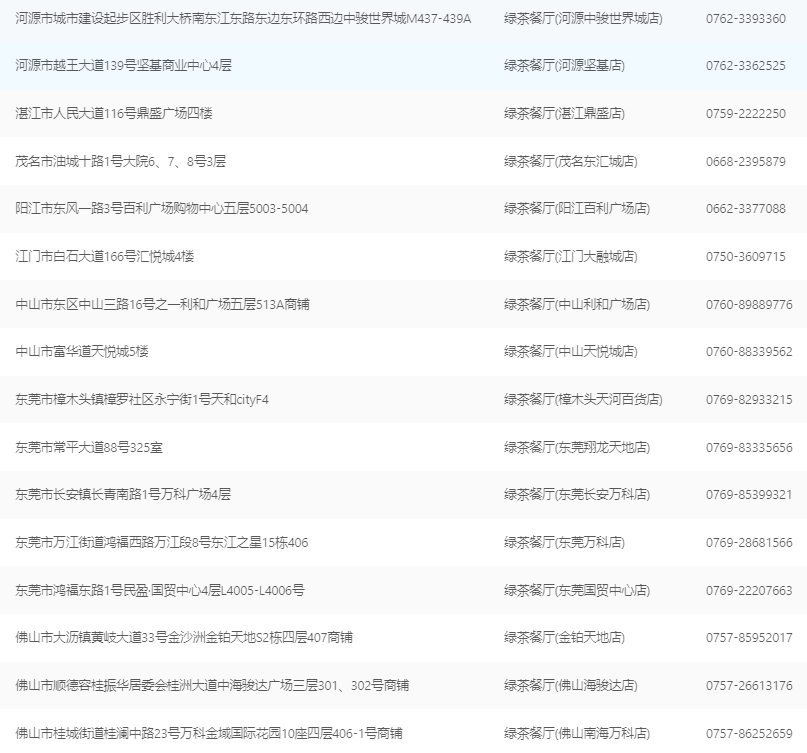Select address 佛山市顺德容桂振华居委会桂洲大道中海骏达广场三层301、302号商铺
Image resolution: width=807 pixels, height=753 pixels.
212,686
